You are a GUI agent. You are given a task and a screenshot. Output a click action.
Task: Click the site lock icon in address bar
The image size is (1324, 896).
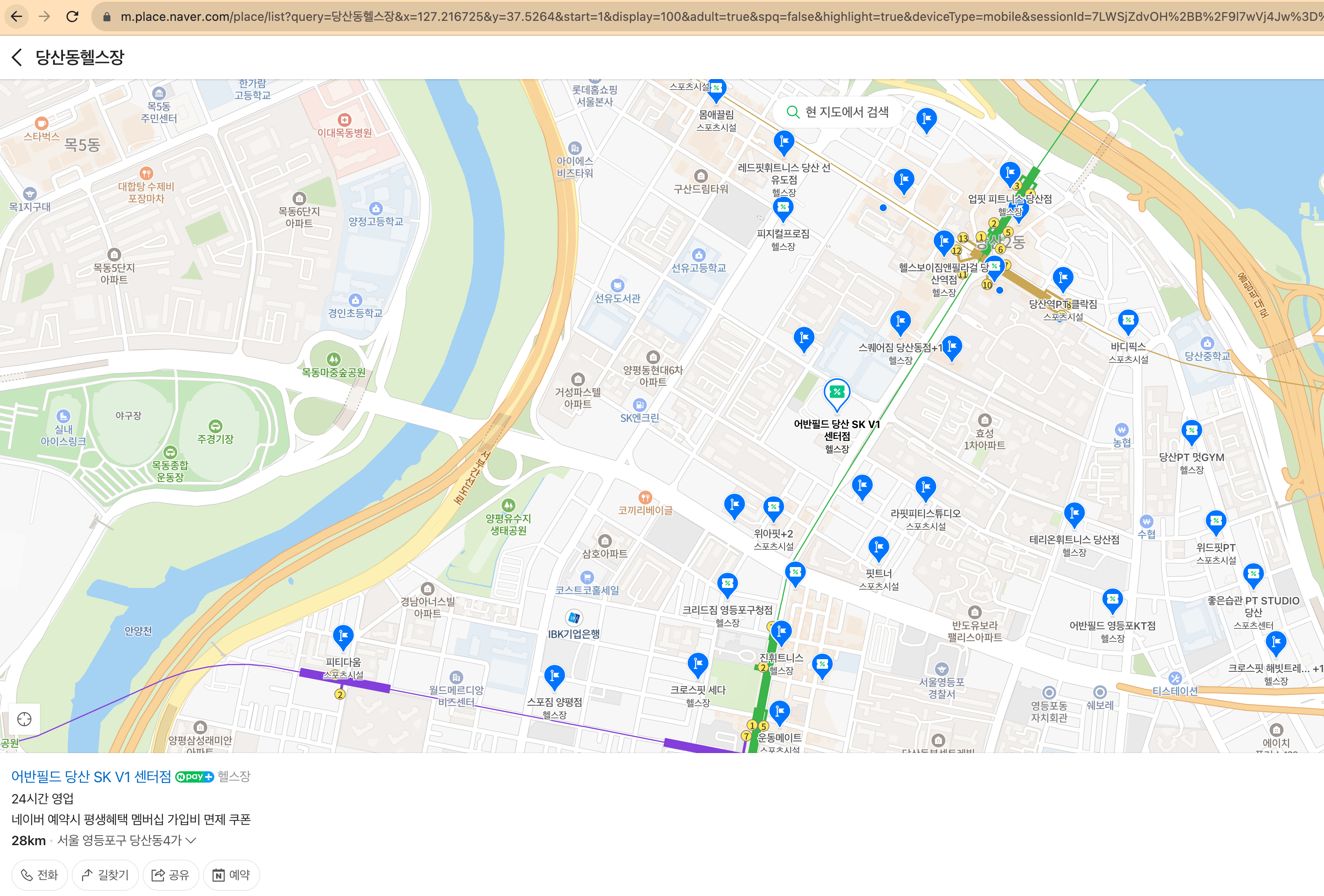pos(106,17)
